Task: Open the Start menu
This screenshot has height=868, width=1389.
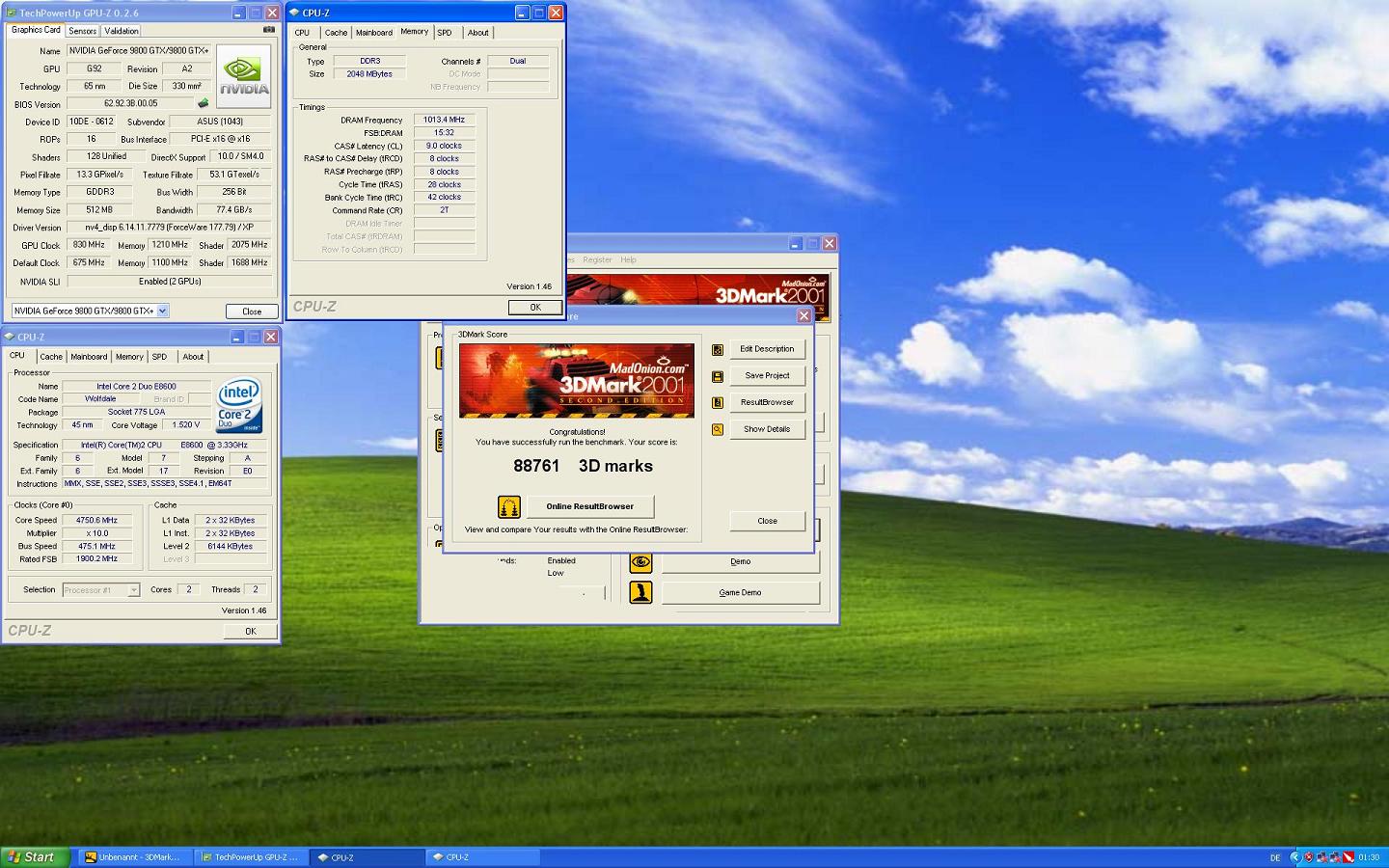Action: point(35,856)
